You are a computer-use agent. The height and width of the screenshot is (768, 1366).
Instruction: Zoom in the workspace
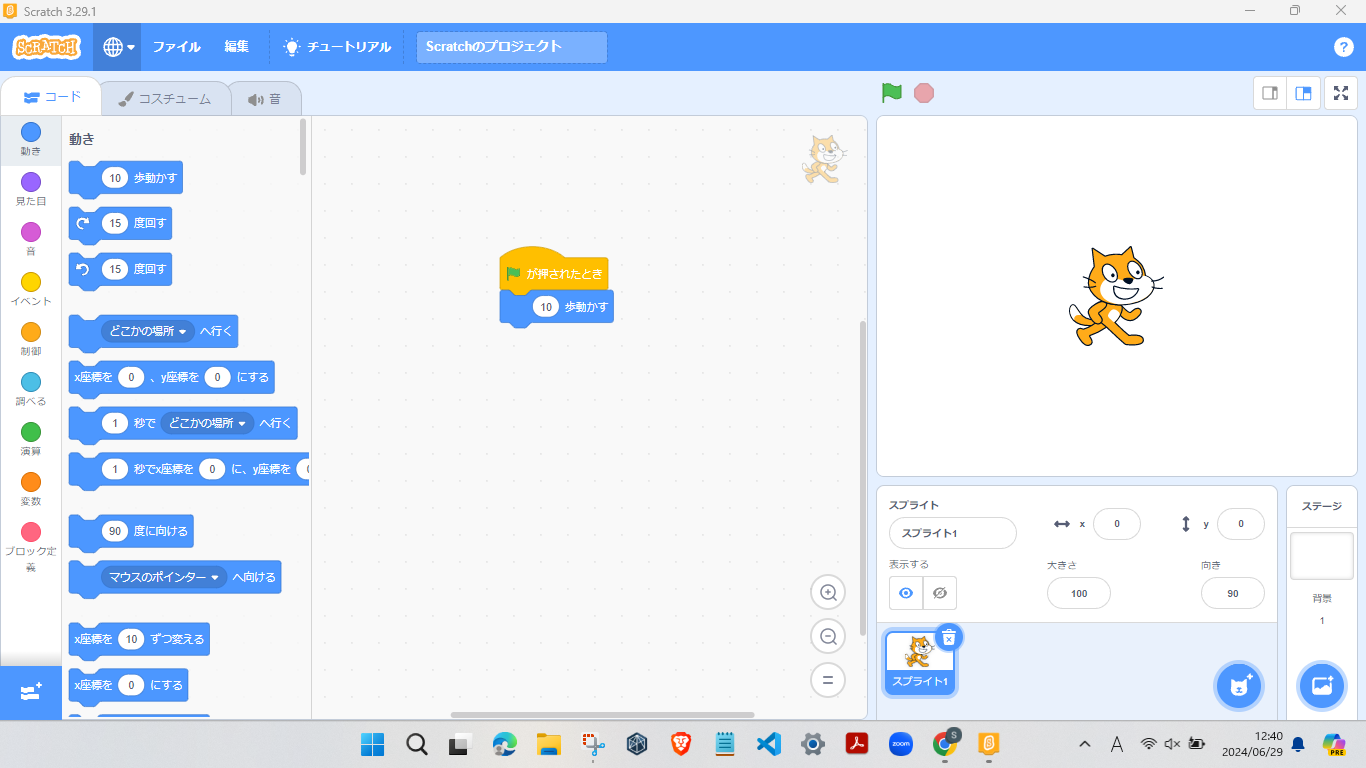pyautogui.click(x=828, y=592)
